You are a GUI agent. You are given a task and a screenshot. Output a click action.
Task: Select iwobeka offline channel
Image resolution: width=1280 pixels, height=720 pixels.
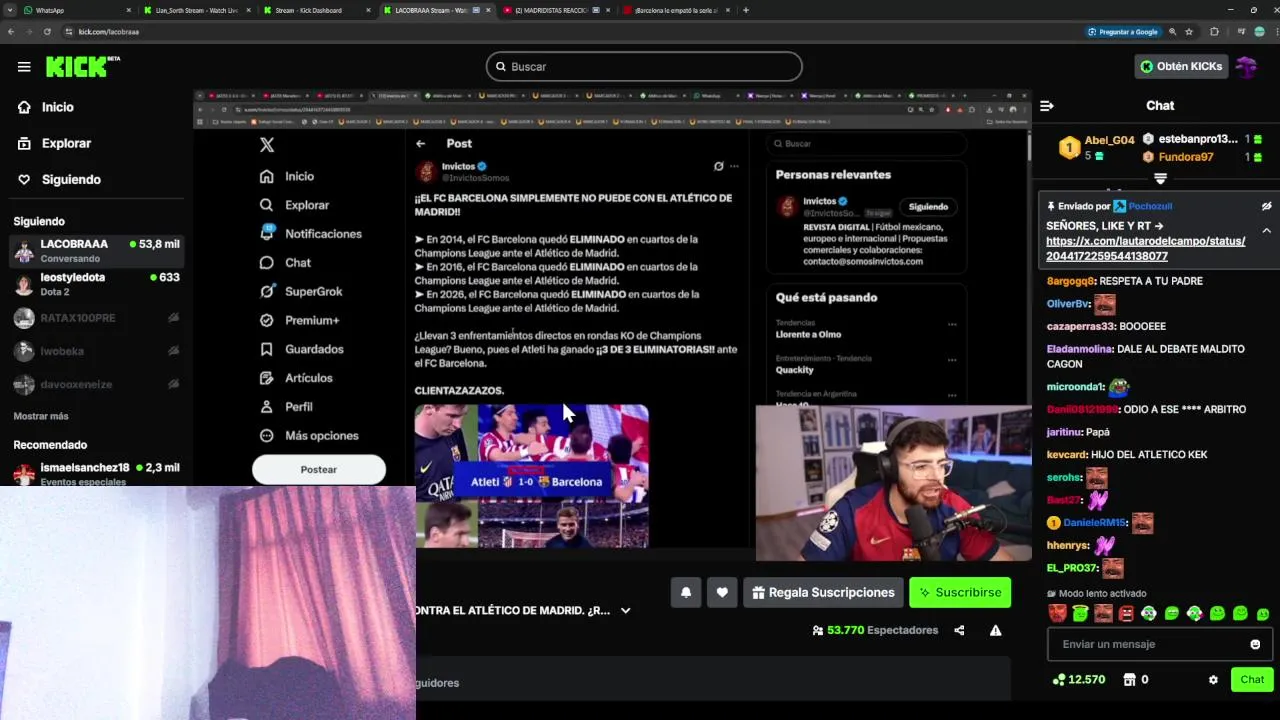pyautogui.click(x=96, y=351)
